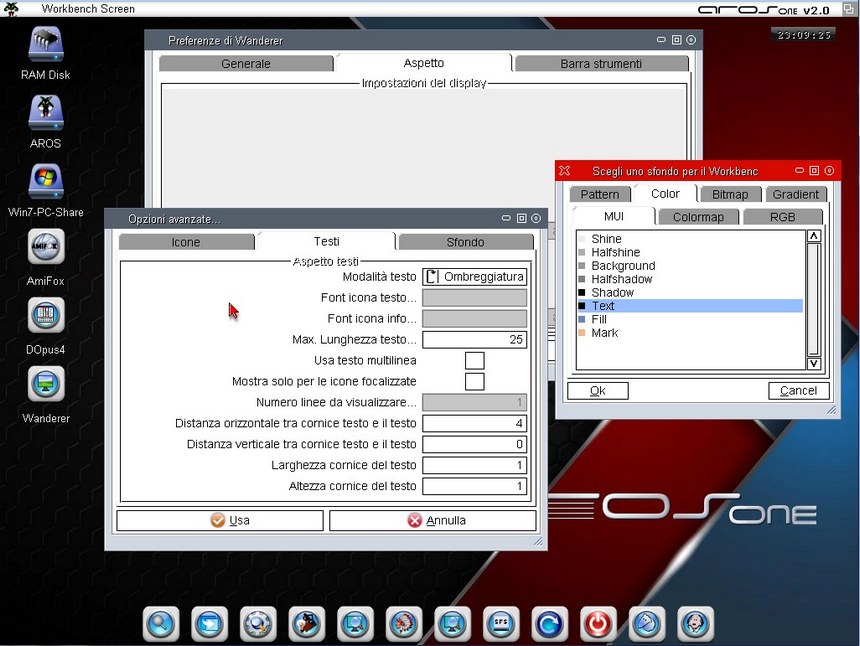Select the Fill color swatch entry
This screenshot has width=860, height=646.
pos(599,319)
